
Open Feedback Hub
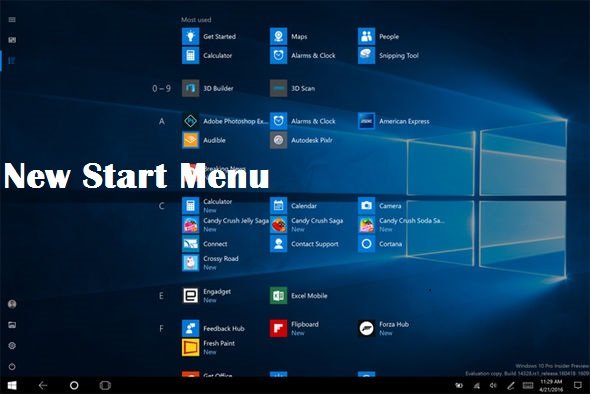213,328
